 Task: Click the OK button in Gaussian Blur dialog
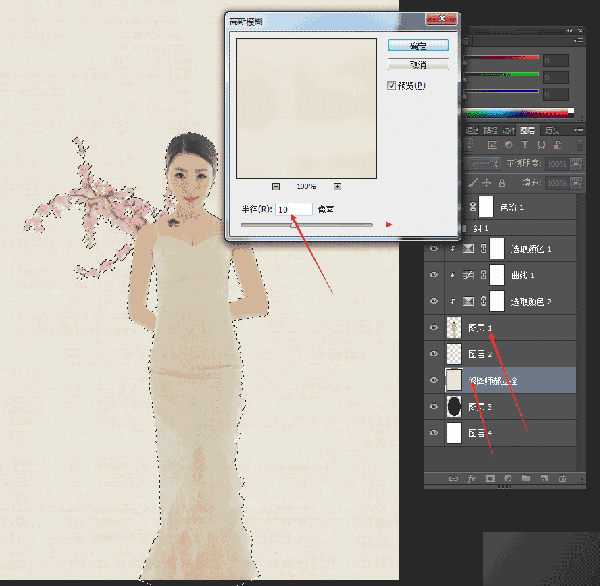pos(418,46)
